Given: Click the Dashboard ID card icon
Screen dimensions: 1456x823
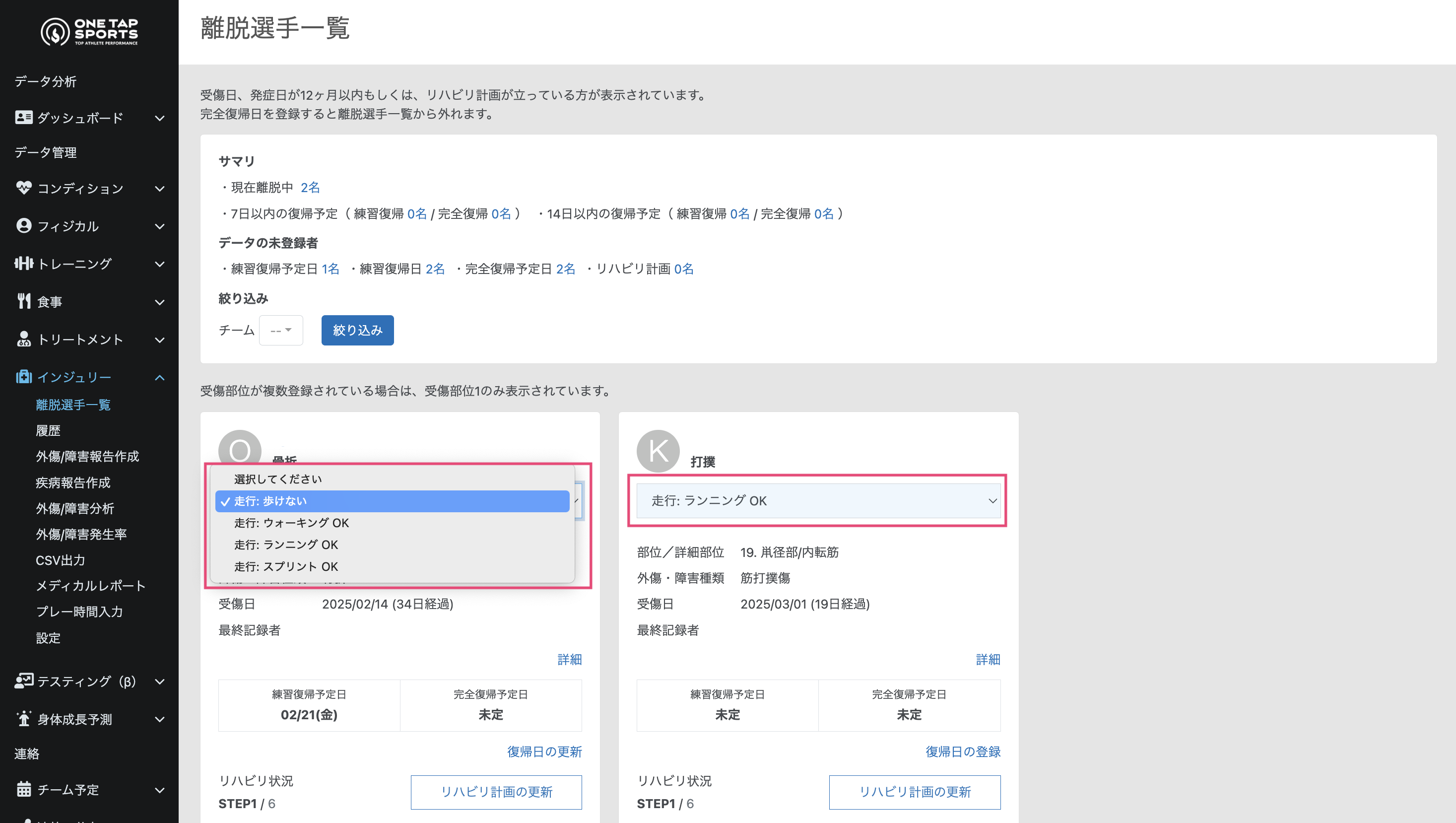Looking at the screenshot, I should pos(23,117).
